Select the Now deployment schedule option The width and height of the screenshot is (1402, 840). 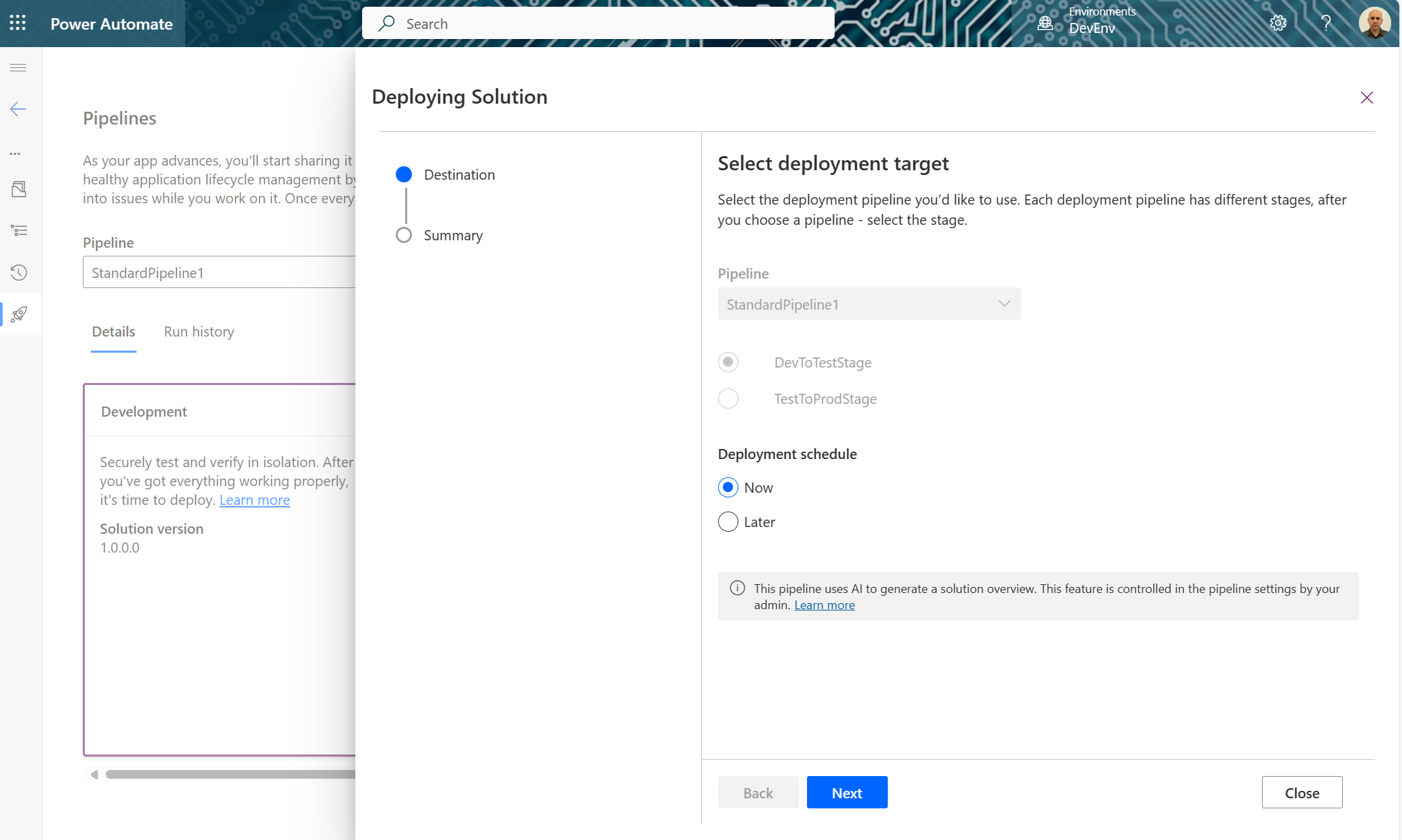pos(728,487)
